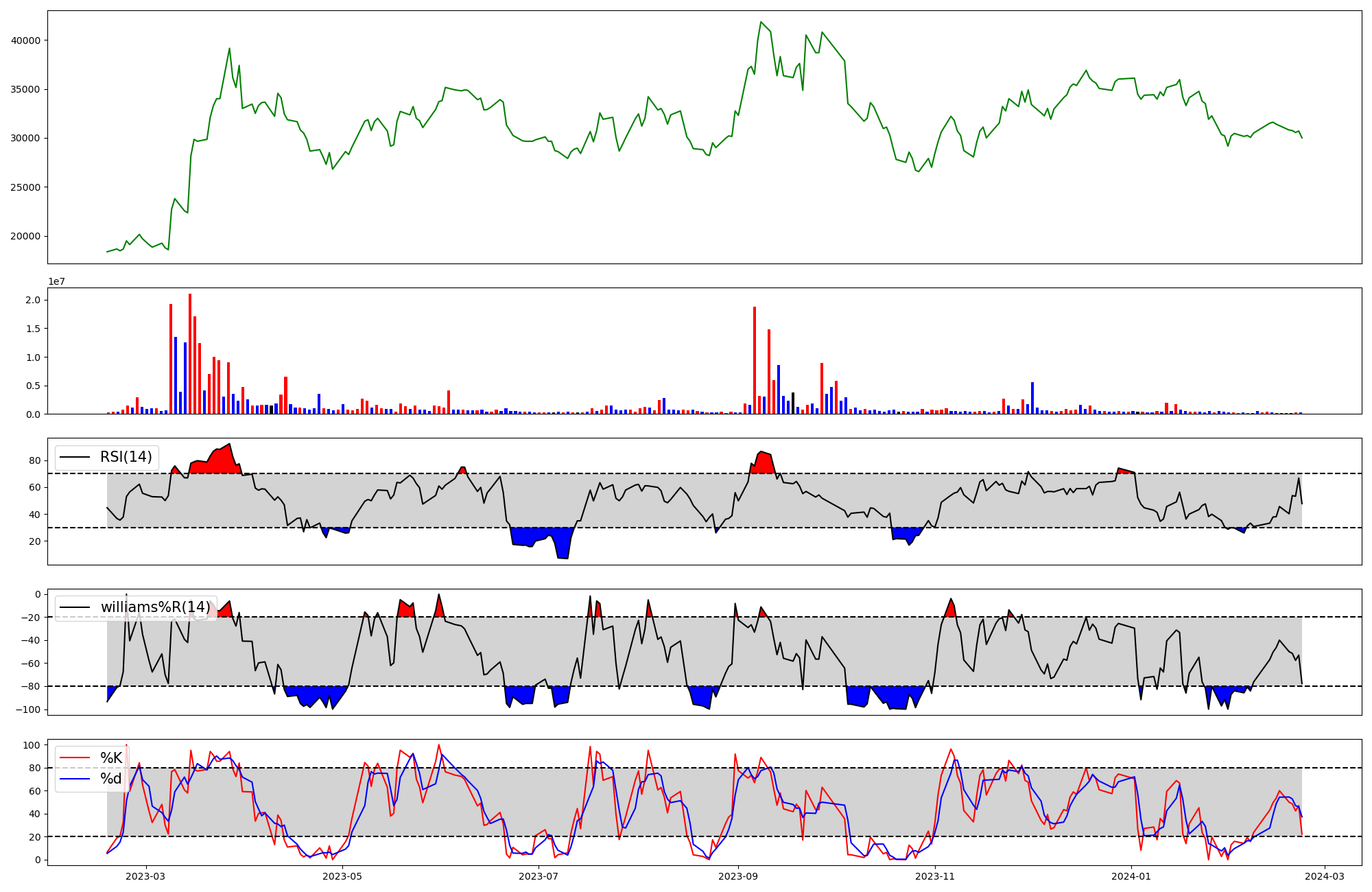This screenshot has height=892, width=1372.
Task: Click the green price line's highest peak
Action: pos(761,22)
